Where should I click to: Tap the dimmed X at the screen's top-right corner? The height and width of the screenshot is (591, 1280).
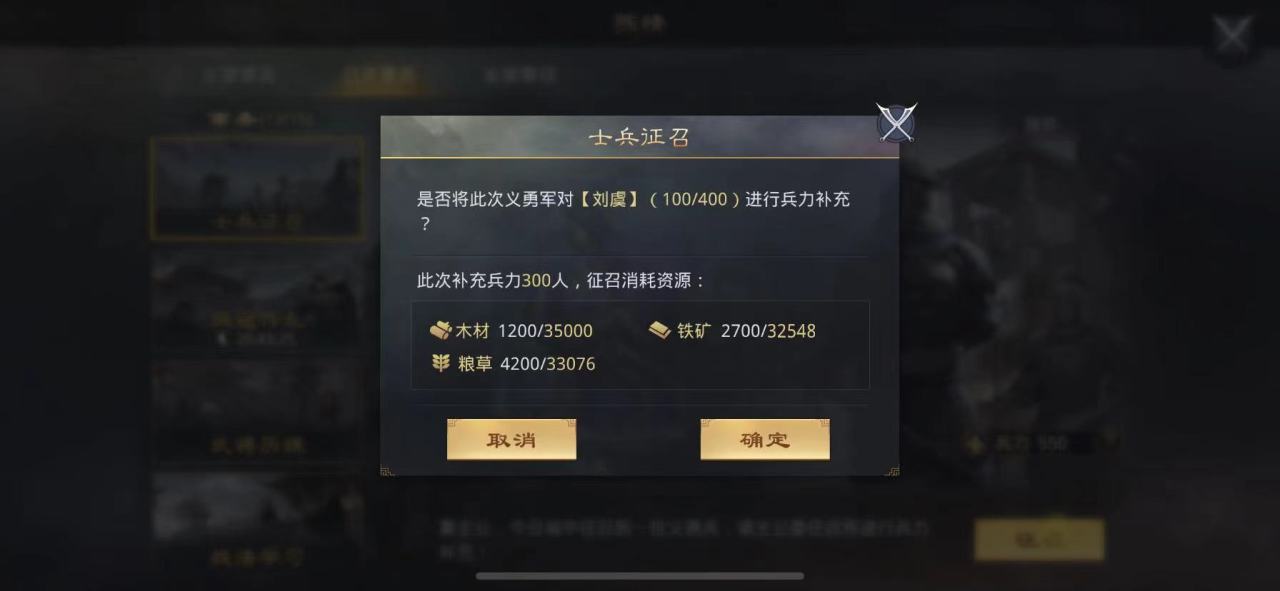click(1231, 35)
